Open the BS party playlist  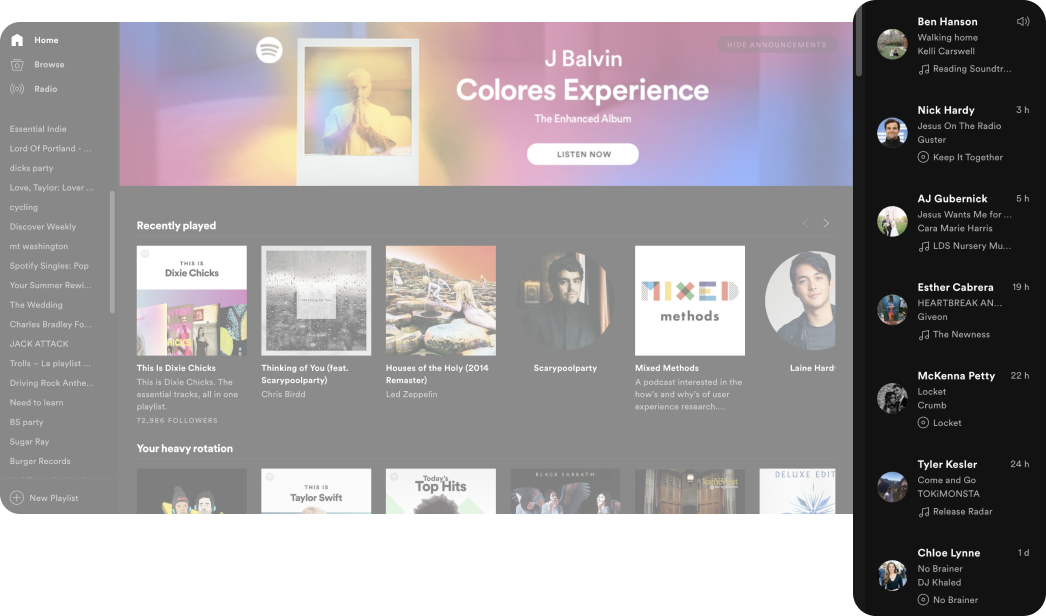pos(26,422)
